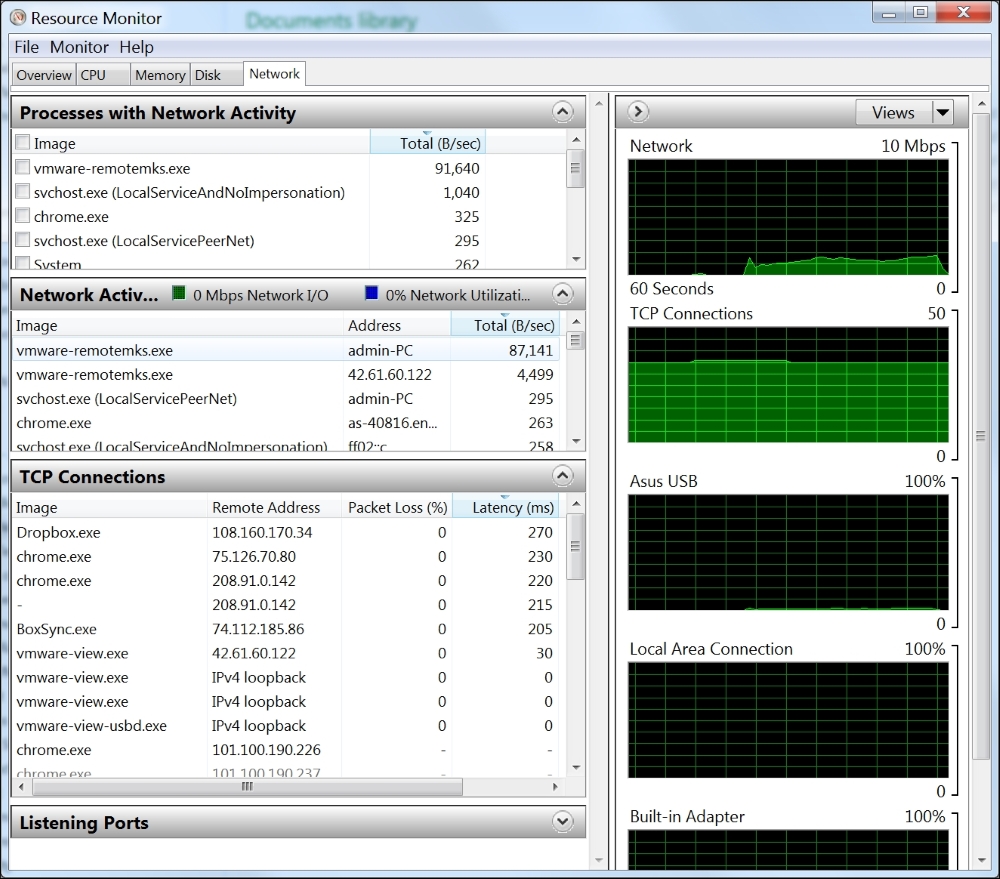This screenshot has width=1000, height=879.
Task: Collapse the graphs pane with the arrow button
Action: click(638, 112)
